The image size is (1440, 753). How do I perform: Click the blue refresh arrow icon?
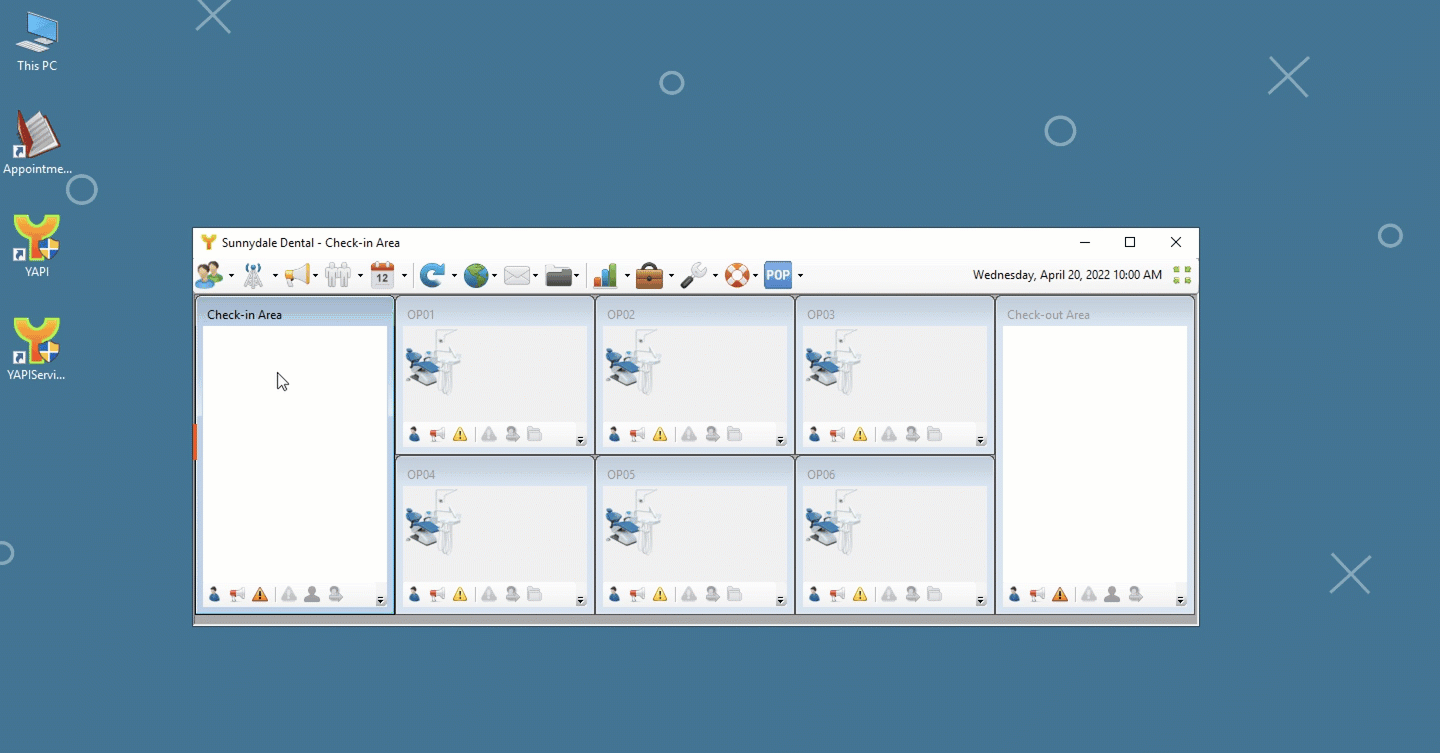[432, 275]
